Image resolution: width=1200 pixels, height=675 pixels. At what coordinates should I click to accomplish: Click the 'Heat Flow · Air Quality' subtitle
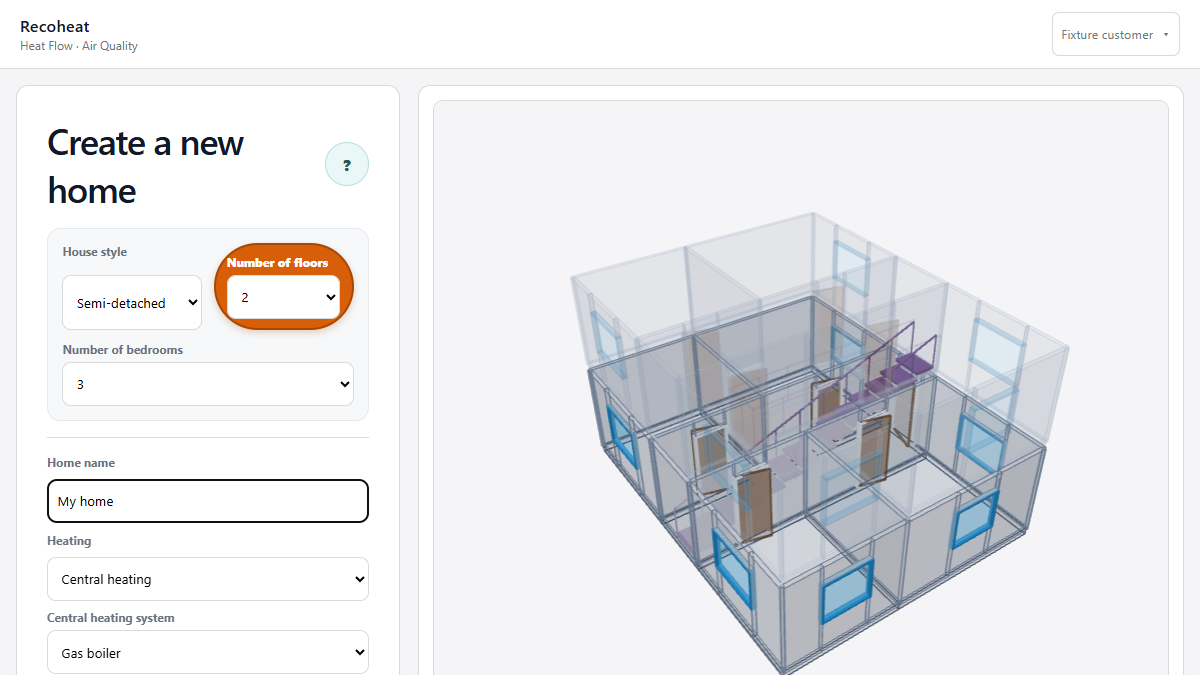tap(79, 46)
